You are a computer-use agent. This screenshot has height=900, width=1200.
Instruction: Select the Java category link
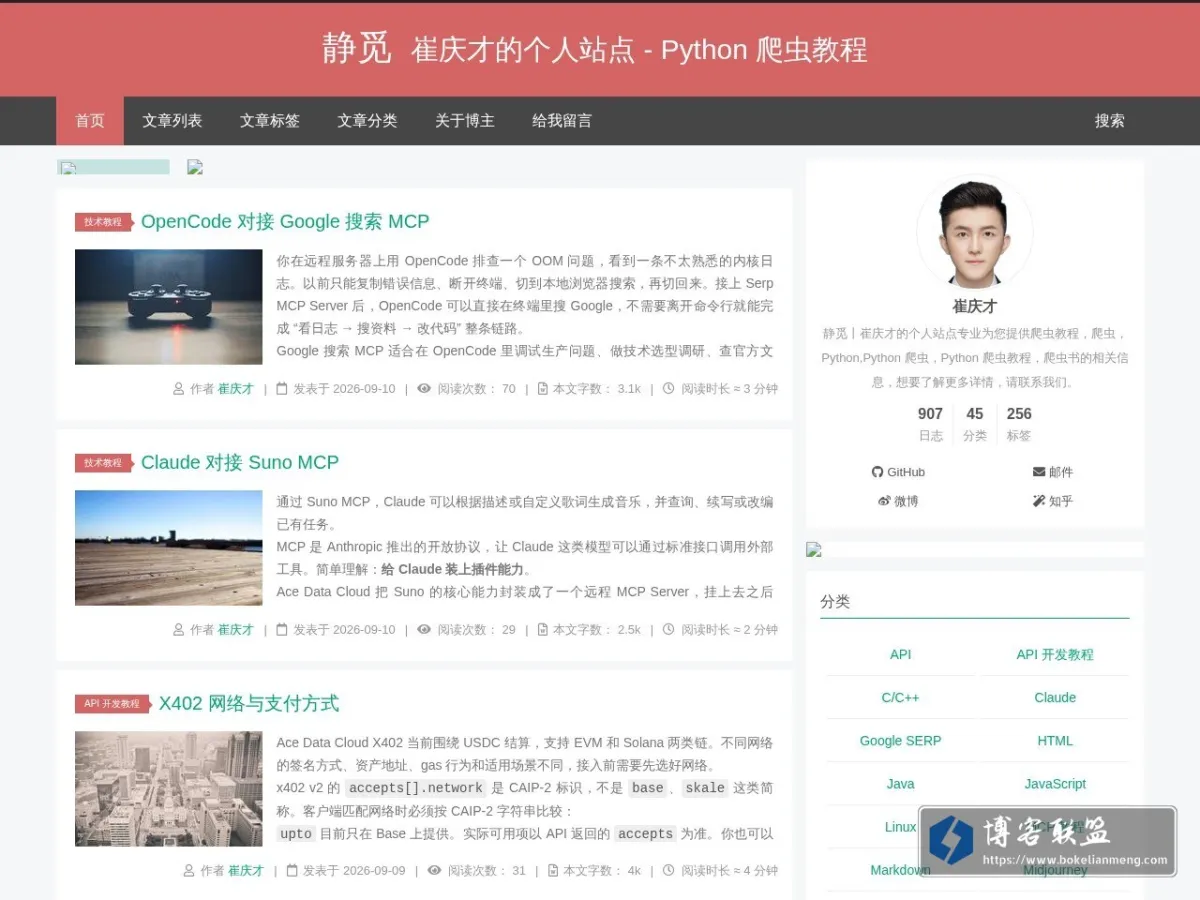tap(901, 784)
